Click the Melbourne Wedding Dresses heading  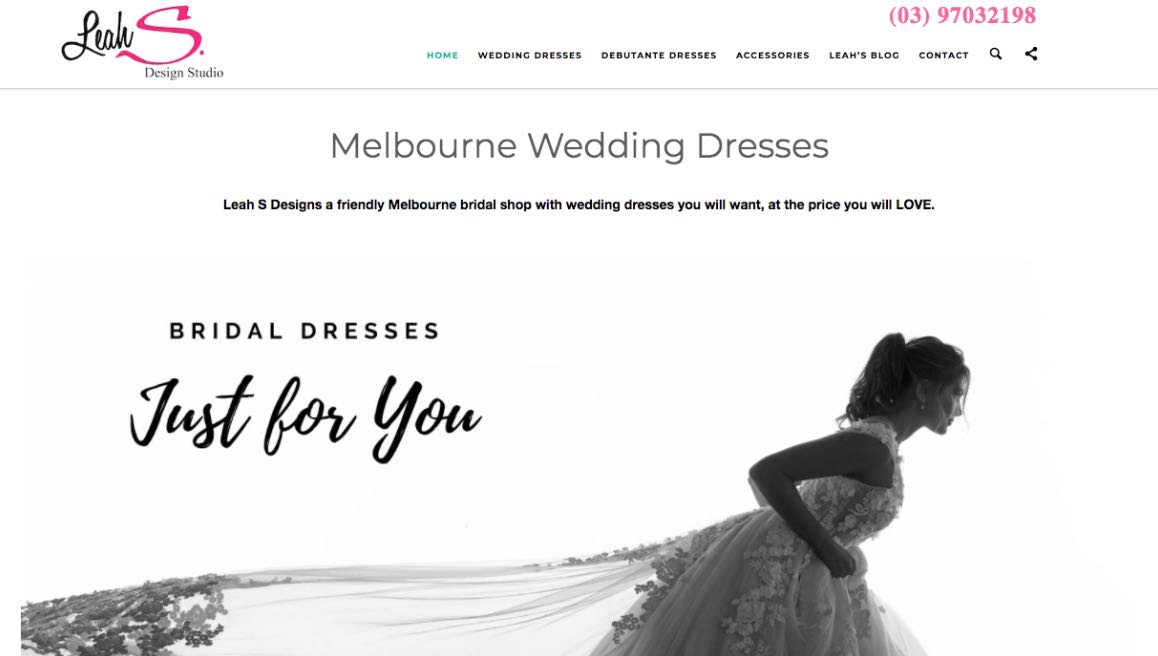coord(579,146)
